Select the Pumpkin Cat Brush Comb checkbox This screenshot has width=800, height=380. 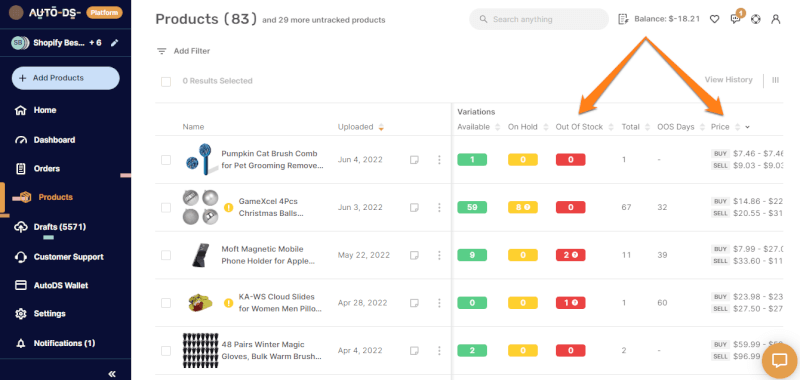(166, 160)
